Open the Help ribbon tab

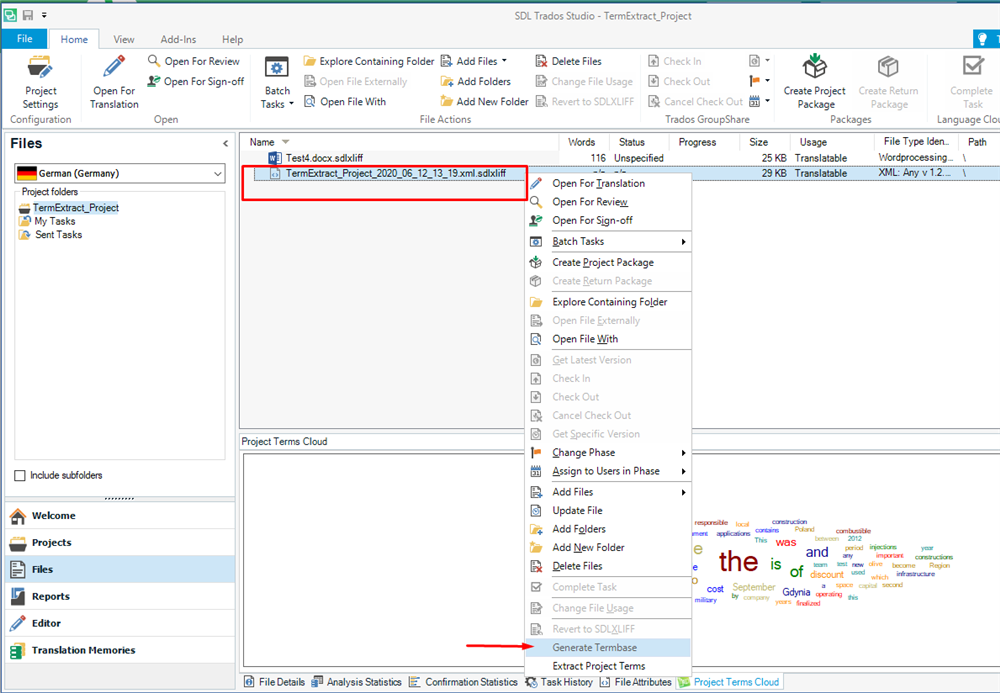coord(233,40)
